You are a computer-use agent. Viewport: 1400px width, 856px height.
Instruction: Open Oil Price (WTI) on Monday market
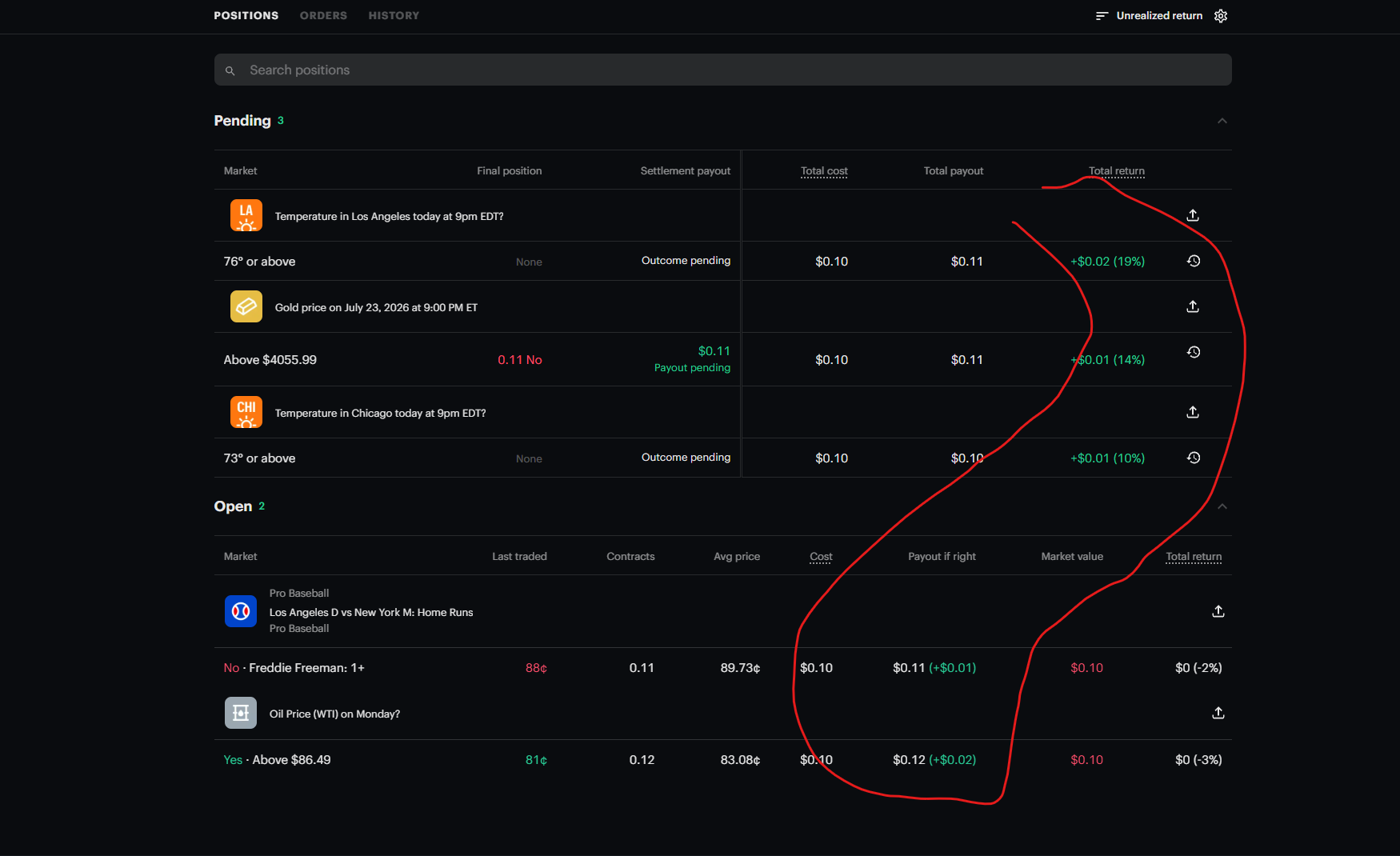click(x=334, y=714)
